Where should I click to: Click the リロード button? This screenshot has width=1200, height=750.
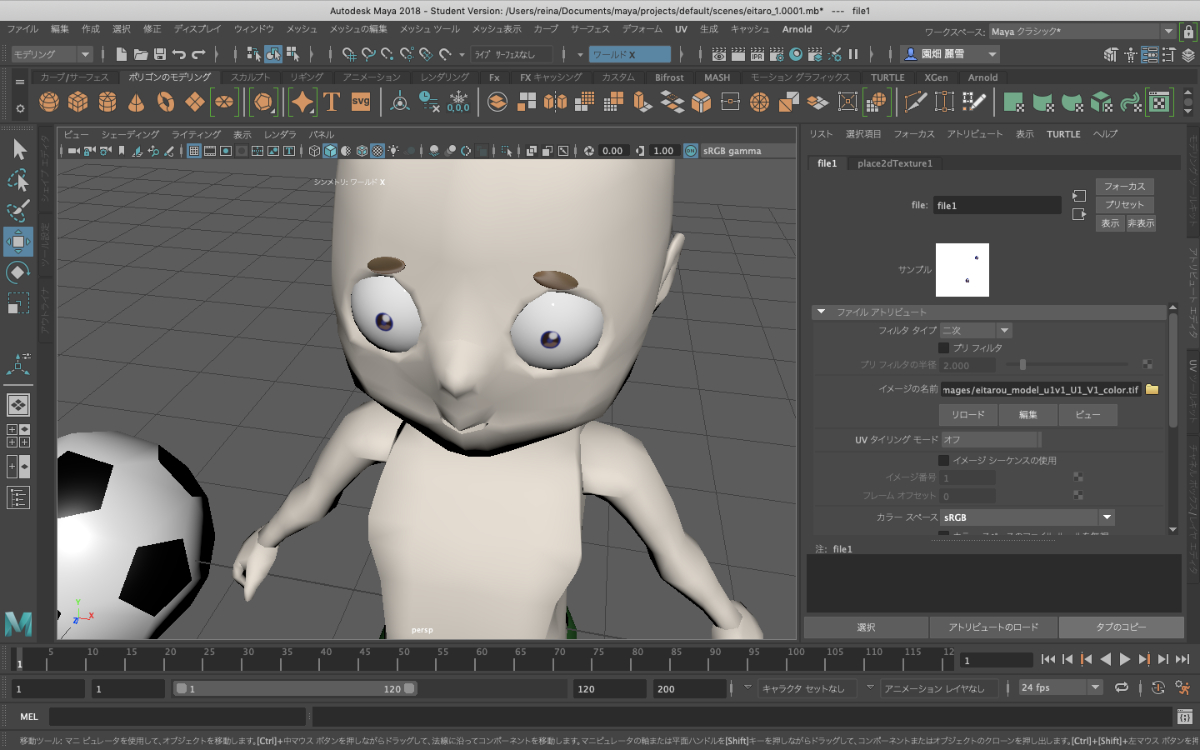tap(967, 415)
